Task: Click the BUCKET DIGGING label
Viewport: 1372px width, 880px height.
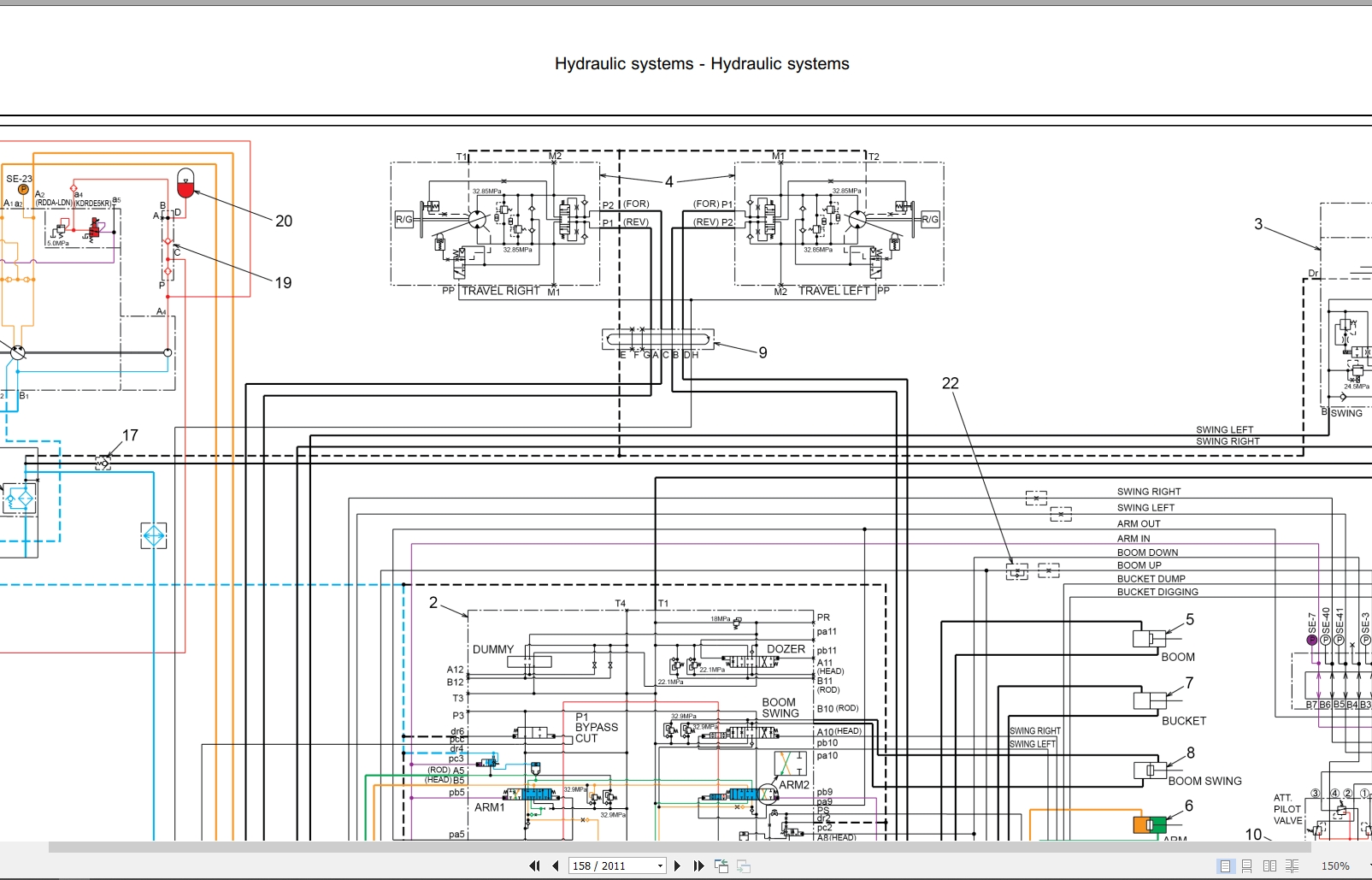Action: 1157,592
